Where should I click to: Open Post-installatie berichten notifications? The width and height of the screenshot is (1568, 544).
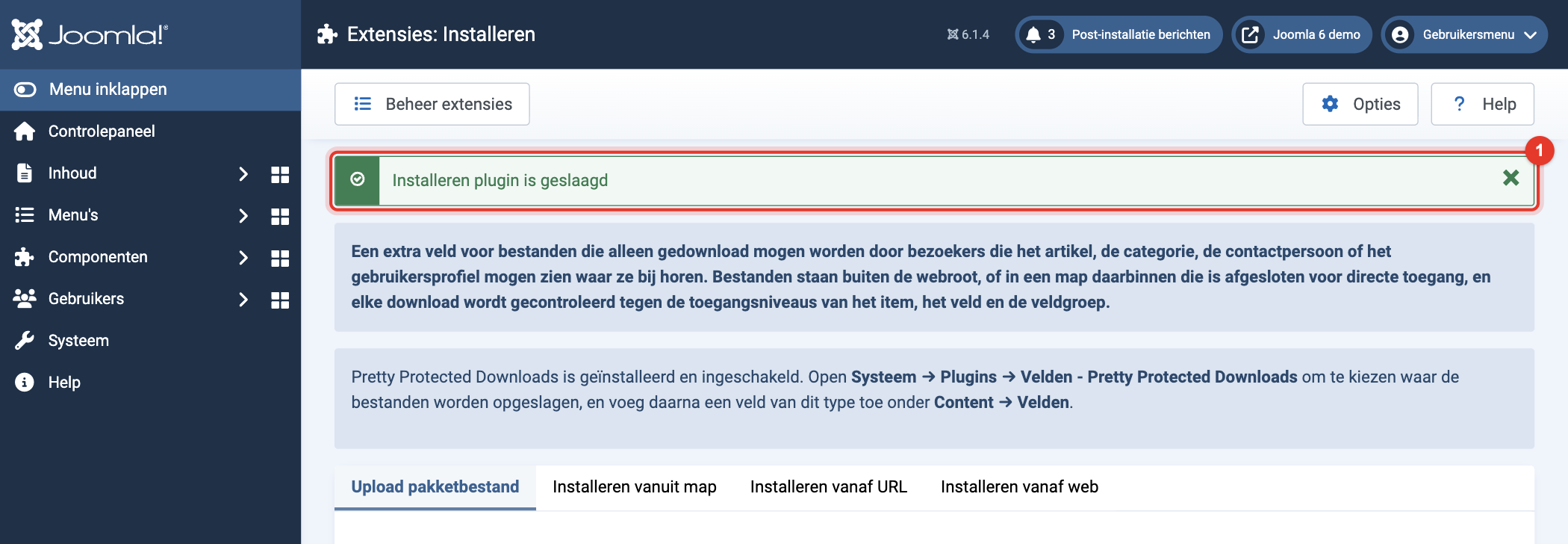coord(1119,34)
